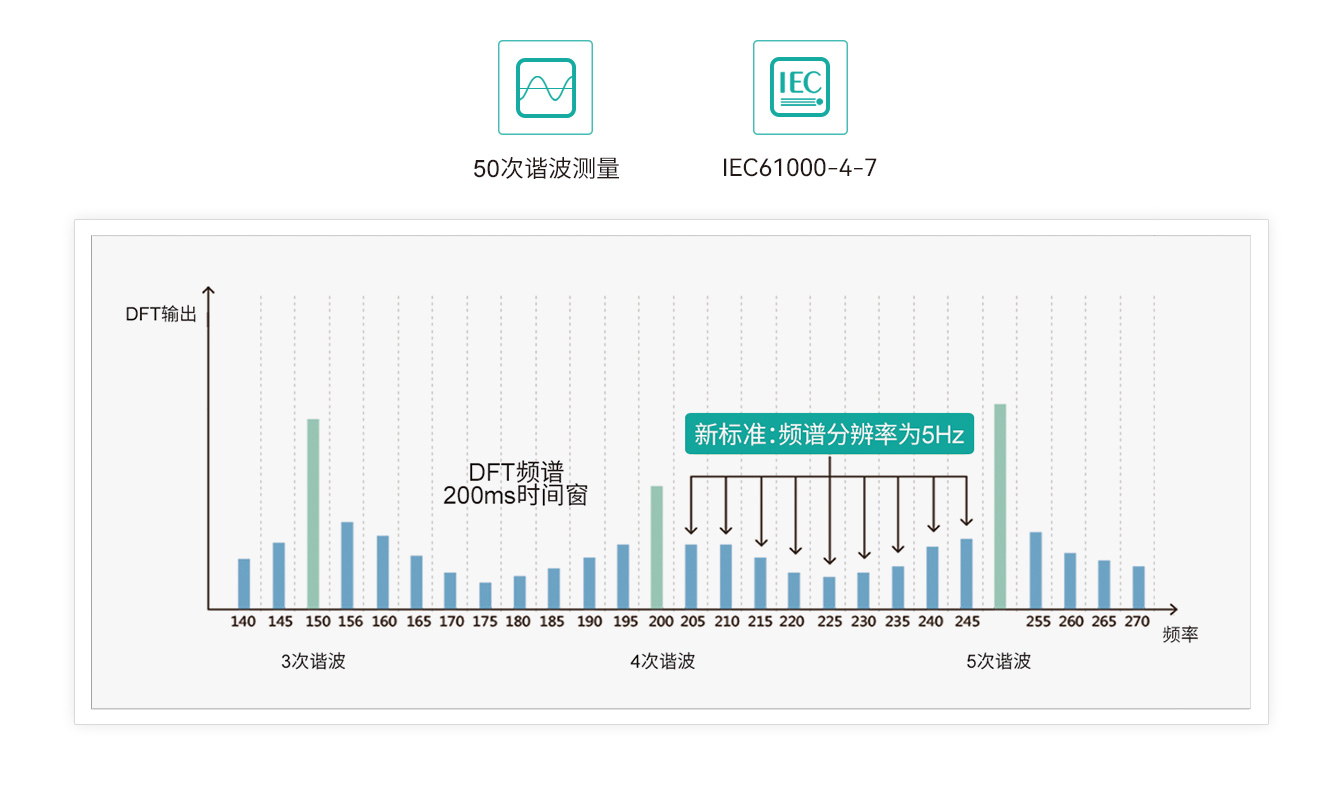Click the IEC standard document icon

[x=800, y=87]
